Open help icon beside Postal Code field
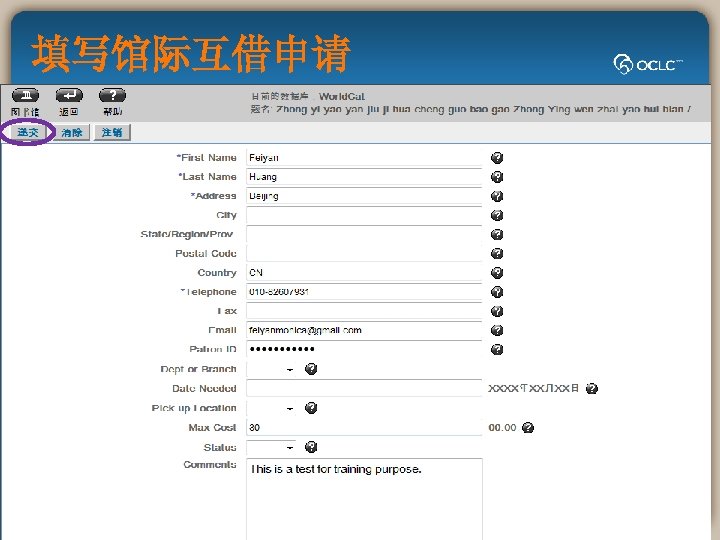 497,253
